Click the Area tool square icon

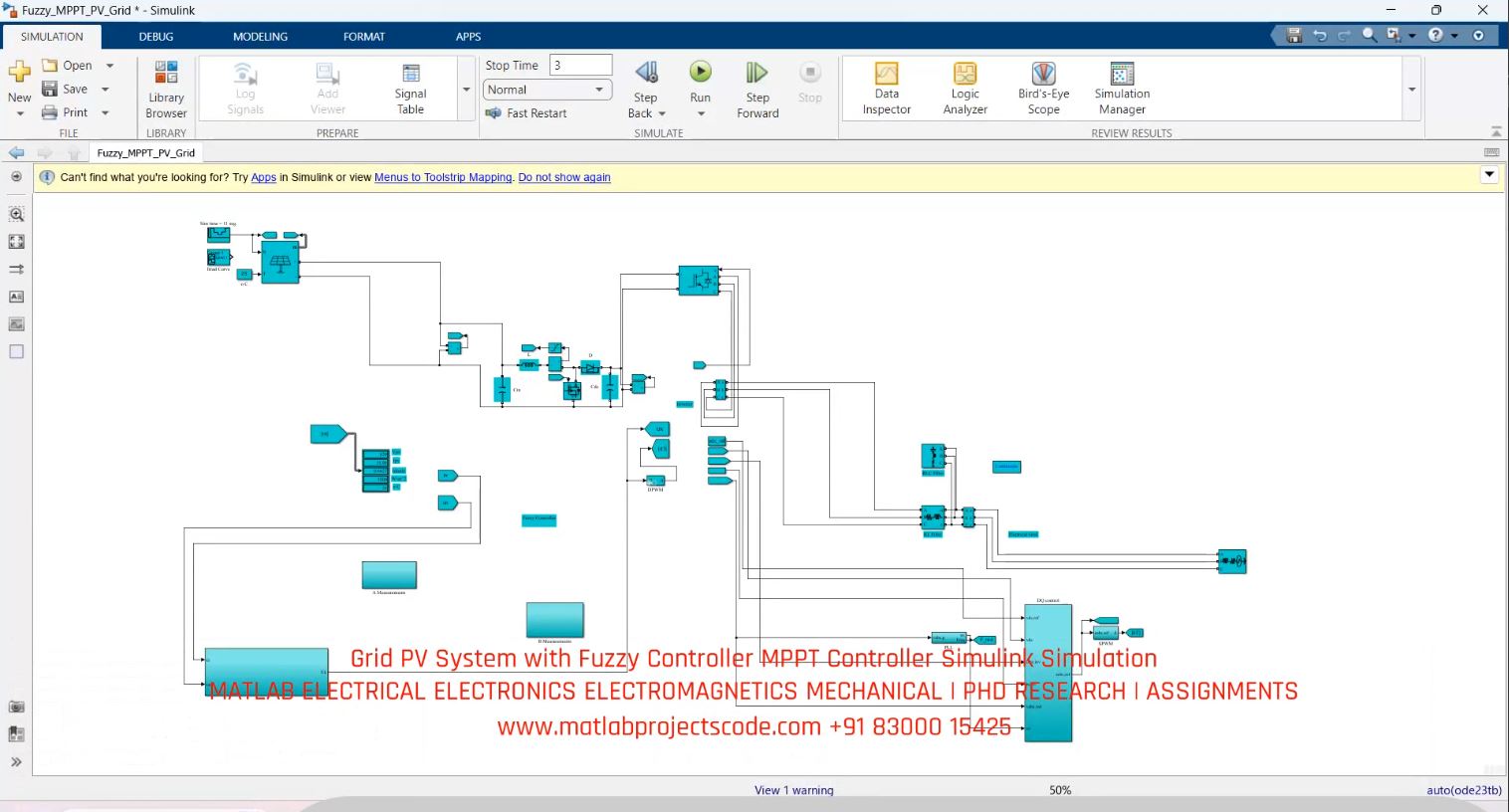tap(16, 352)
